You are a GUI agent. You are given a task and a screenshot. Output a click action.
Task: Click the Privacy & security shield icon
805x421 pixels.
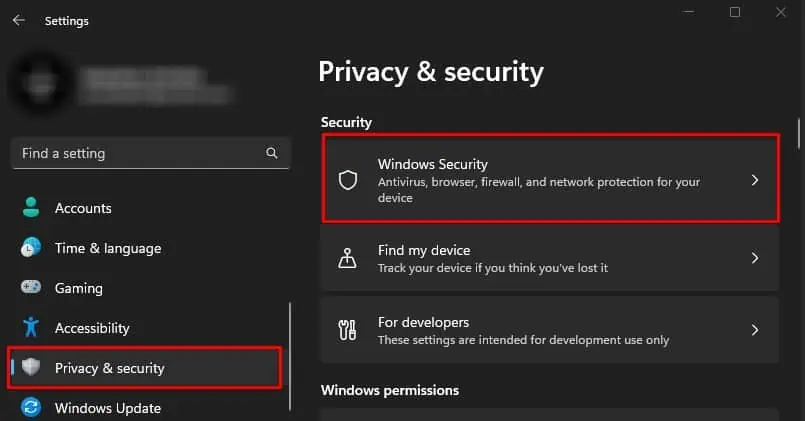[31, 368]
